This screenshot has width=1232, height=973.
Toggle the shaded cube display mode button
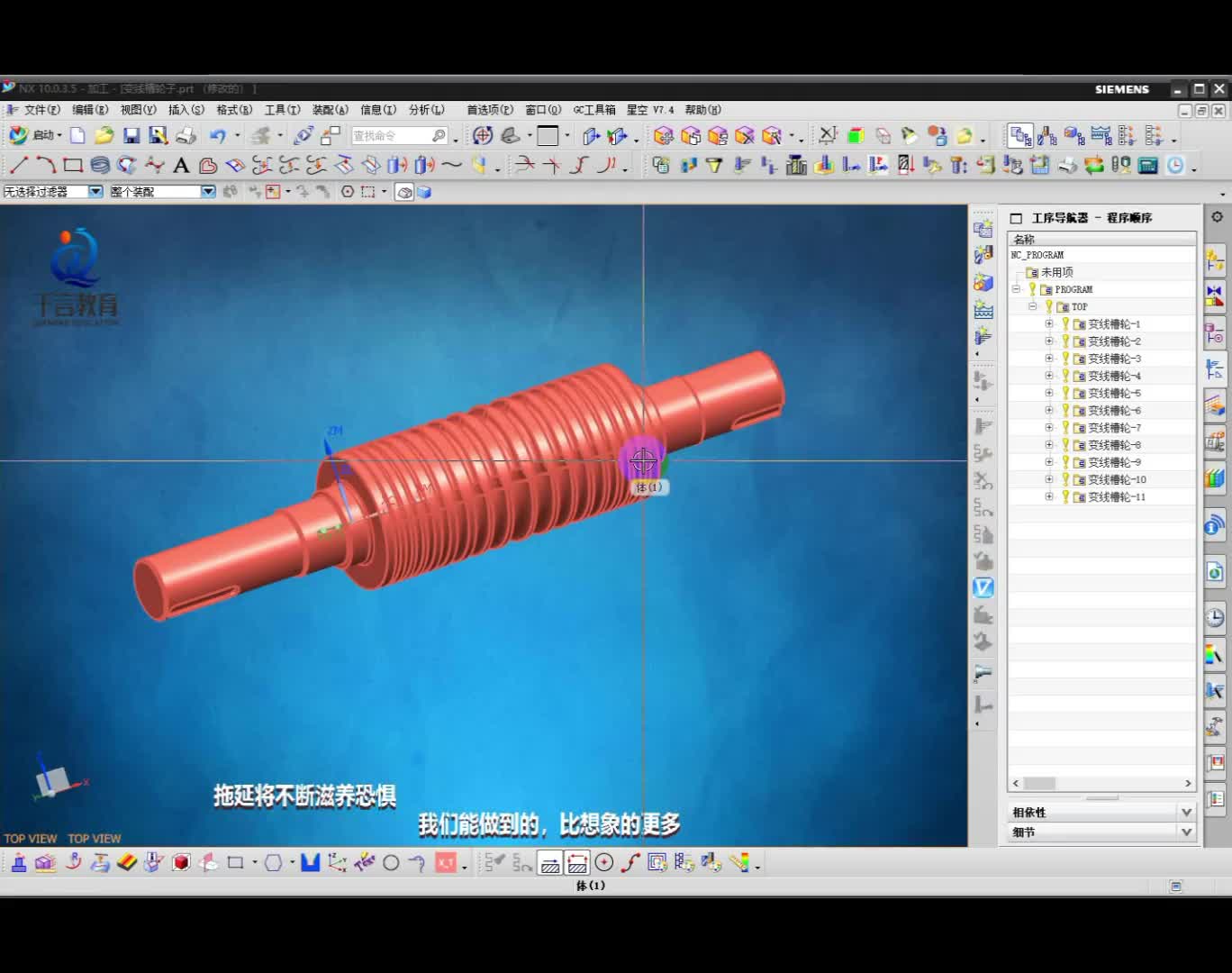pos(424,192)
